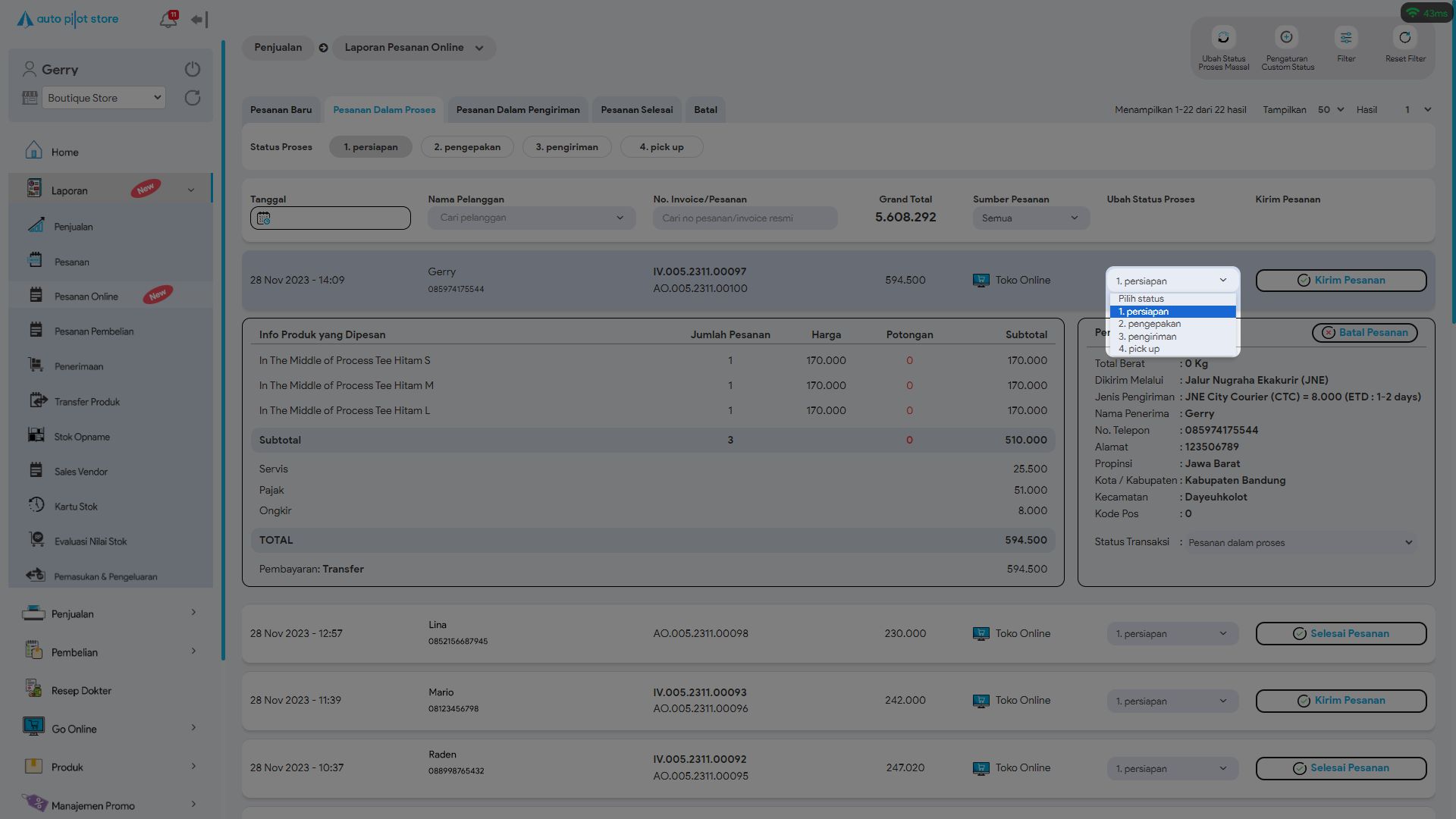Toggle the 3. pengiriman status filter
The width and height of the screenshot is (1456, 819).
pos(566,147)
